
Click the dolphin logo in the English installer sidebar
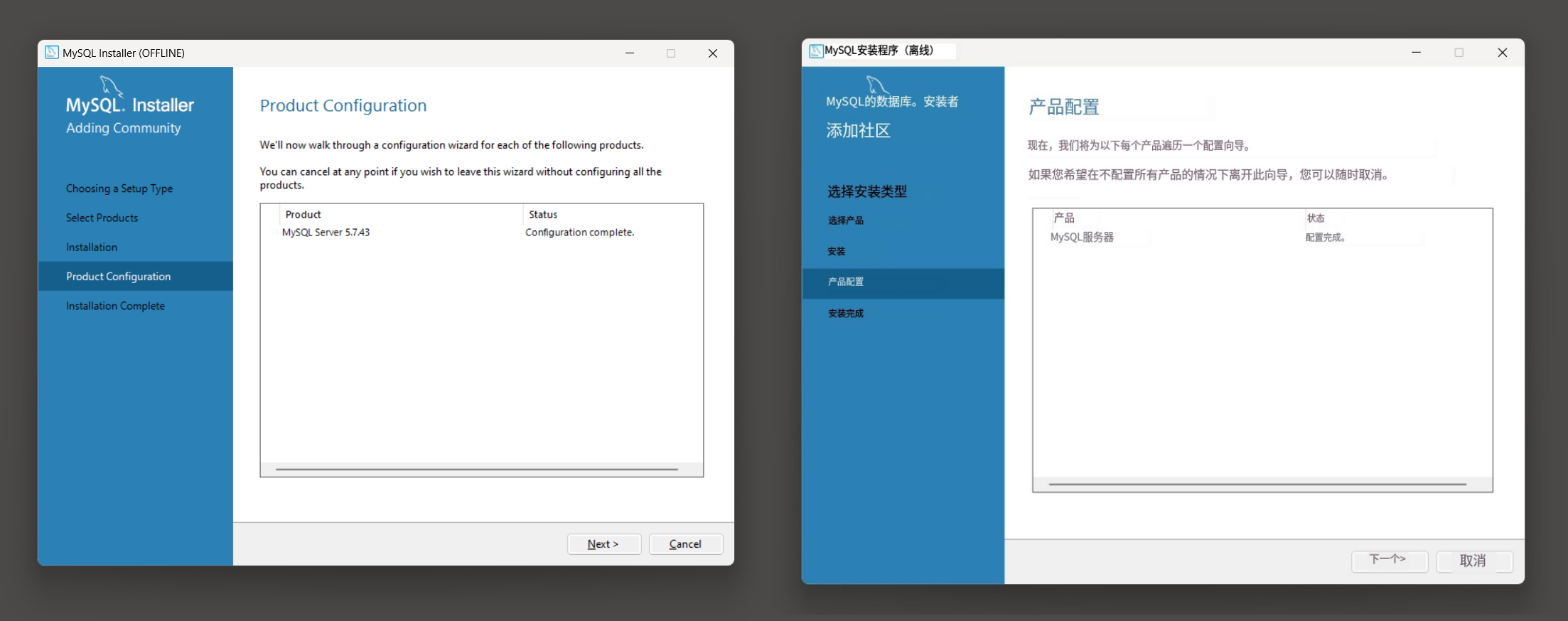(x=111, y=85)
